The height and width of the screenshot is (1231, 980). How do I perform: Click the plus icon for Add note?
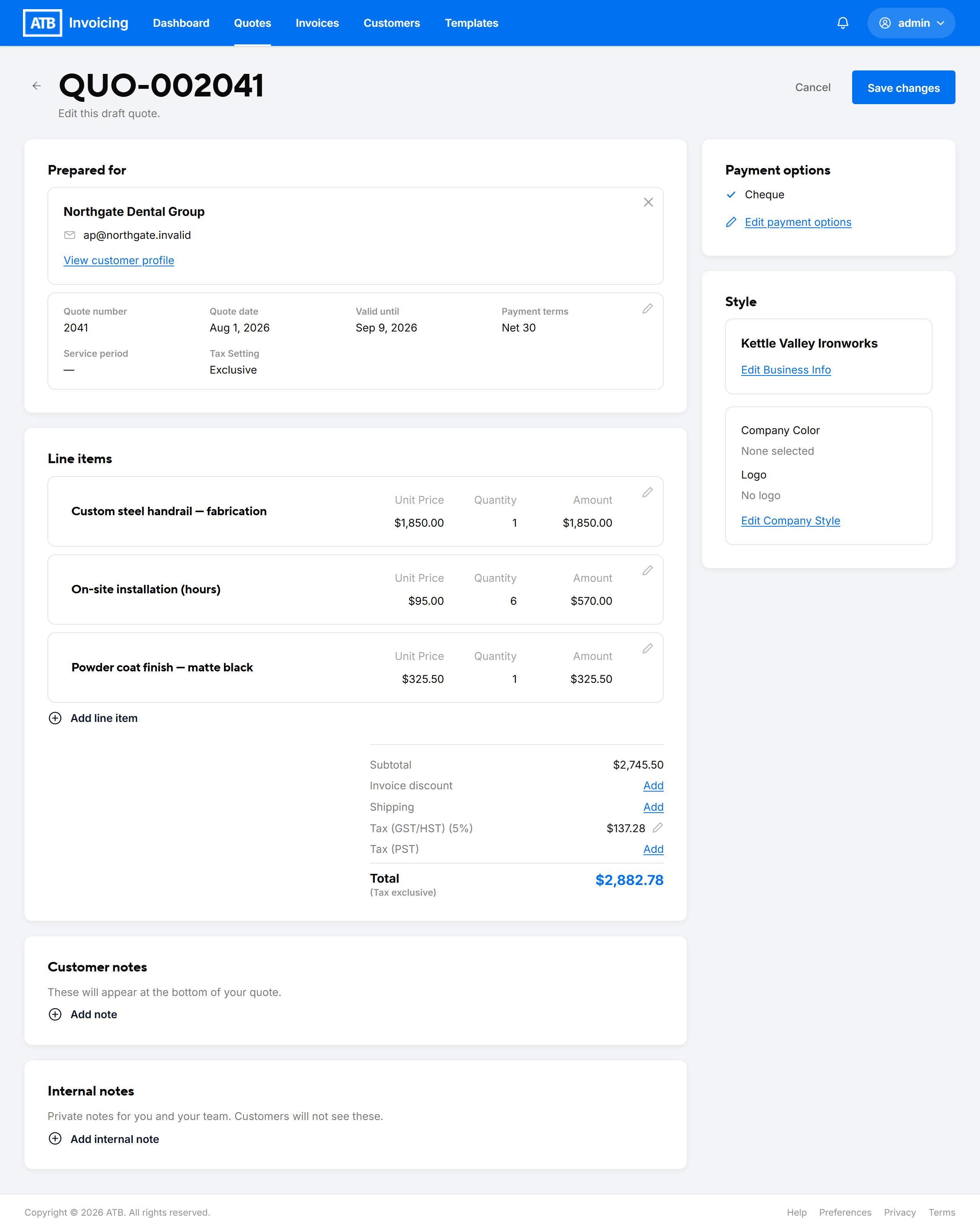(x=55, y=1015)
